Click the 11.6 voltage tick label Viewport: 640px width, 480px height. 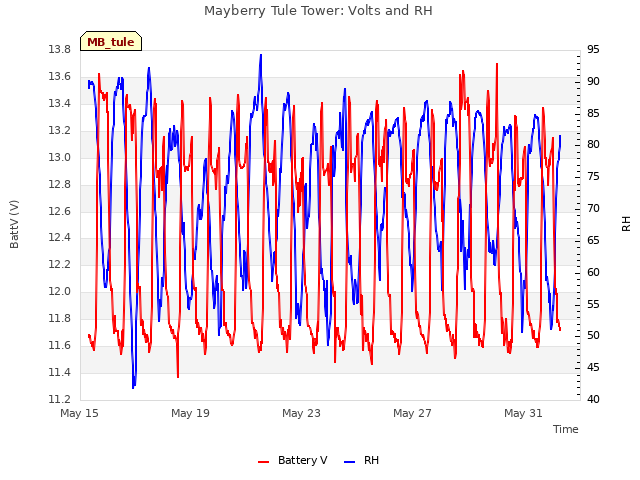59,345
